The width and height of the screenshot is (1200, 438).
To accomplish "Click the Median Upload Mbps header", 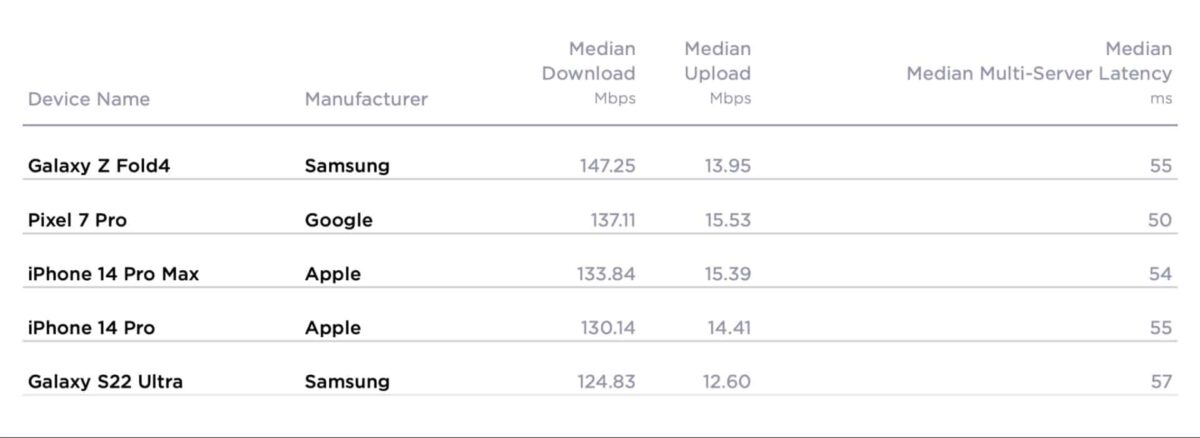I will click(717, 73).
